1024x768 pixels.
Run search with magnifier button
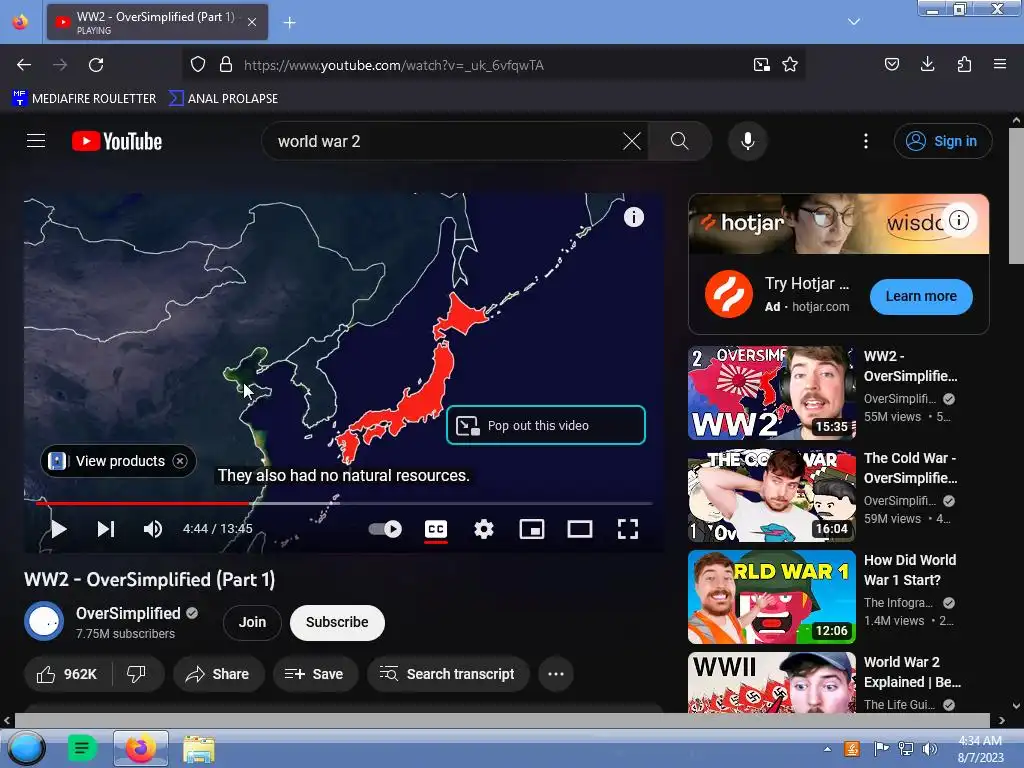click(x=679, y=141)
